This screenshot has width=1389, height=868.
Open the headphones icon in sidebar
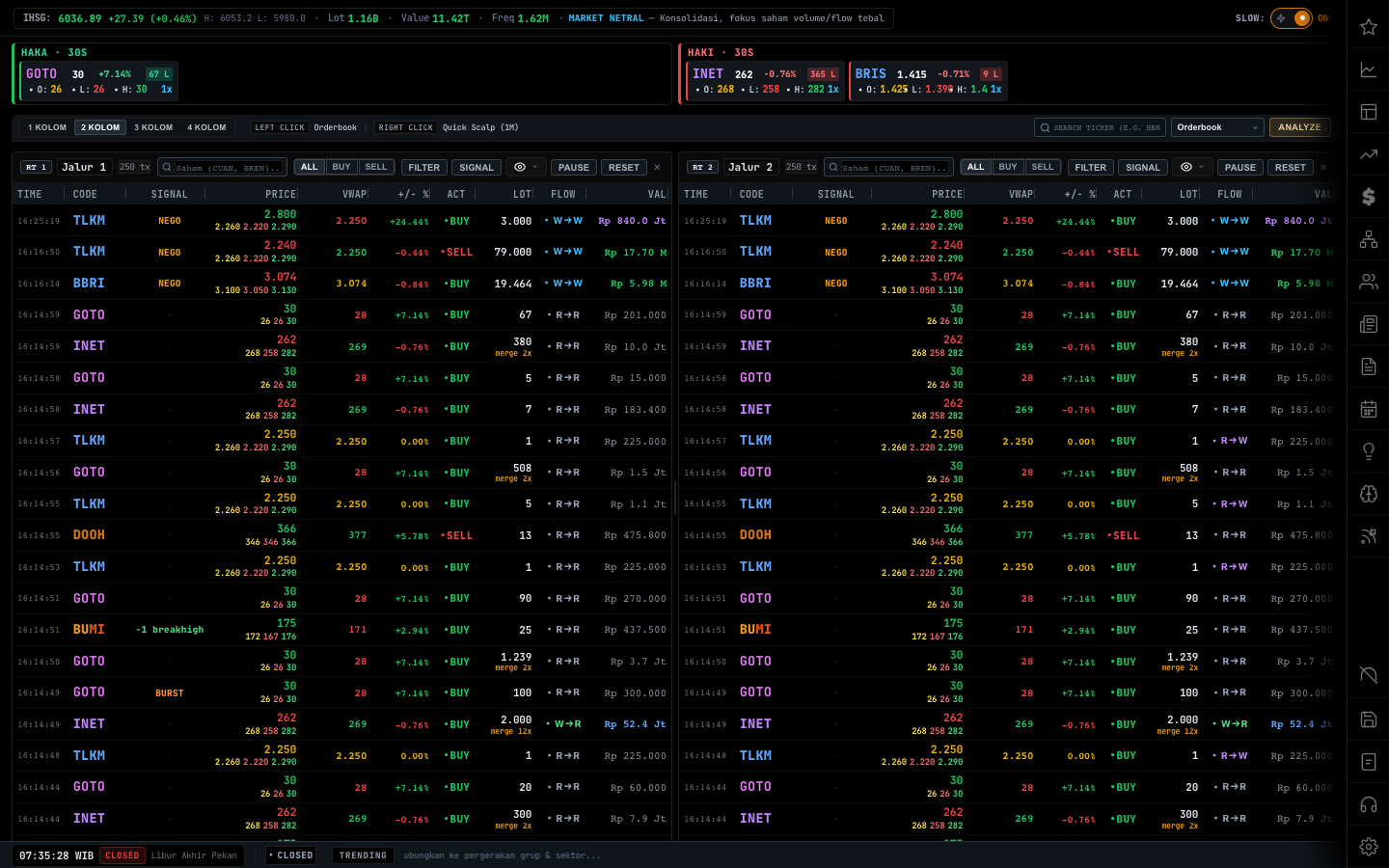pyautogui.click(x=1368, y=804)
